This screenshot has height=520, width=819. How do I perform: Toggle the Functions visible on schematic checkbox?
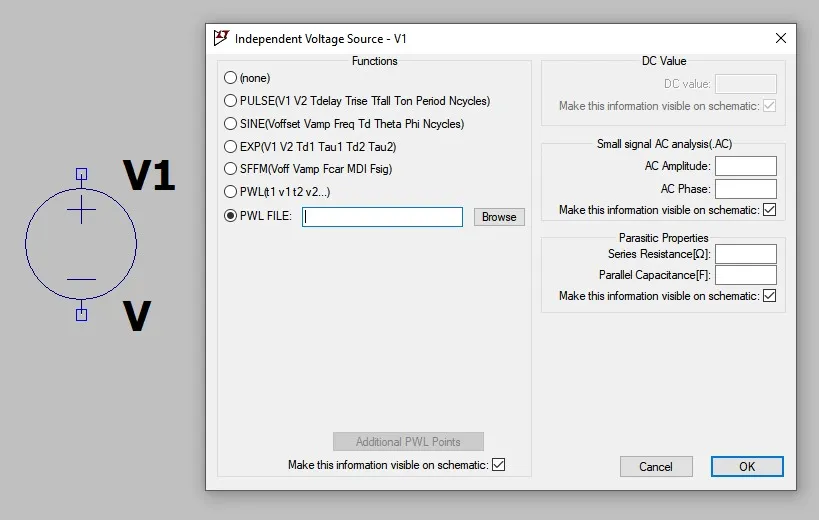499,465
